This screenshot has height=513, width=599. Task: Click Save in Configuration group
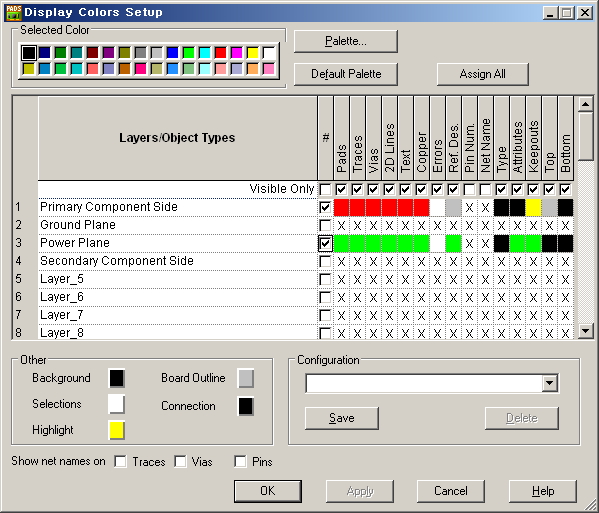342,418
